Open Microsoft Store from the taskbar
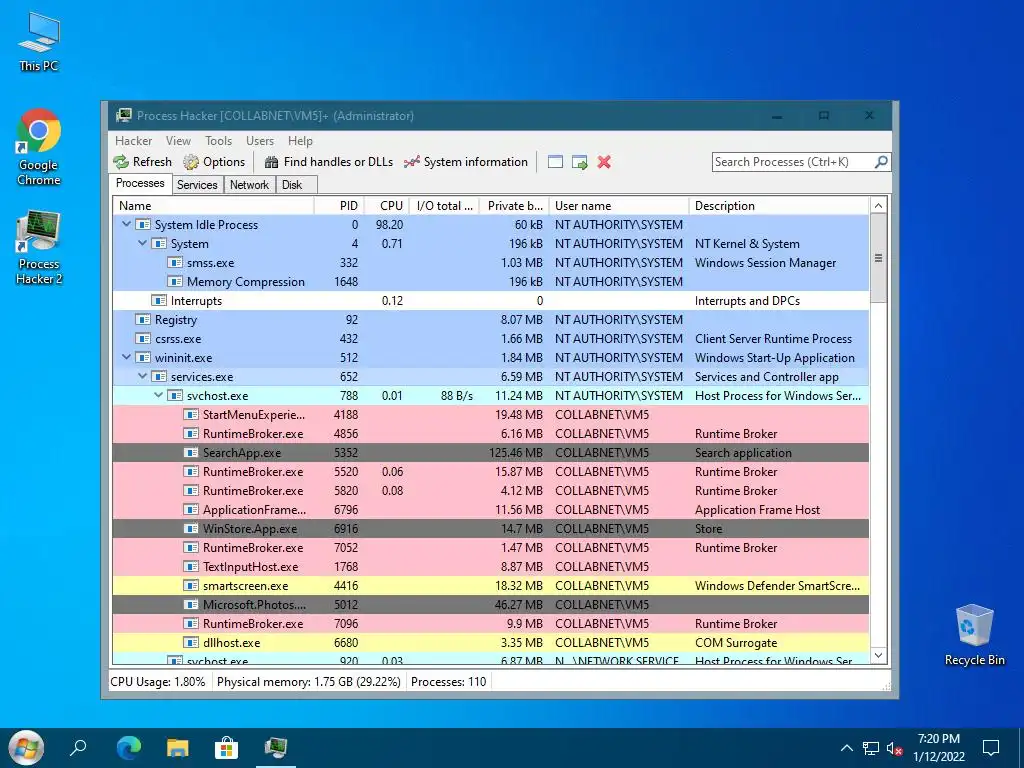The image size is (1024, 768). tap(227, 748)
